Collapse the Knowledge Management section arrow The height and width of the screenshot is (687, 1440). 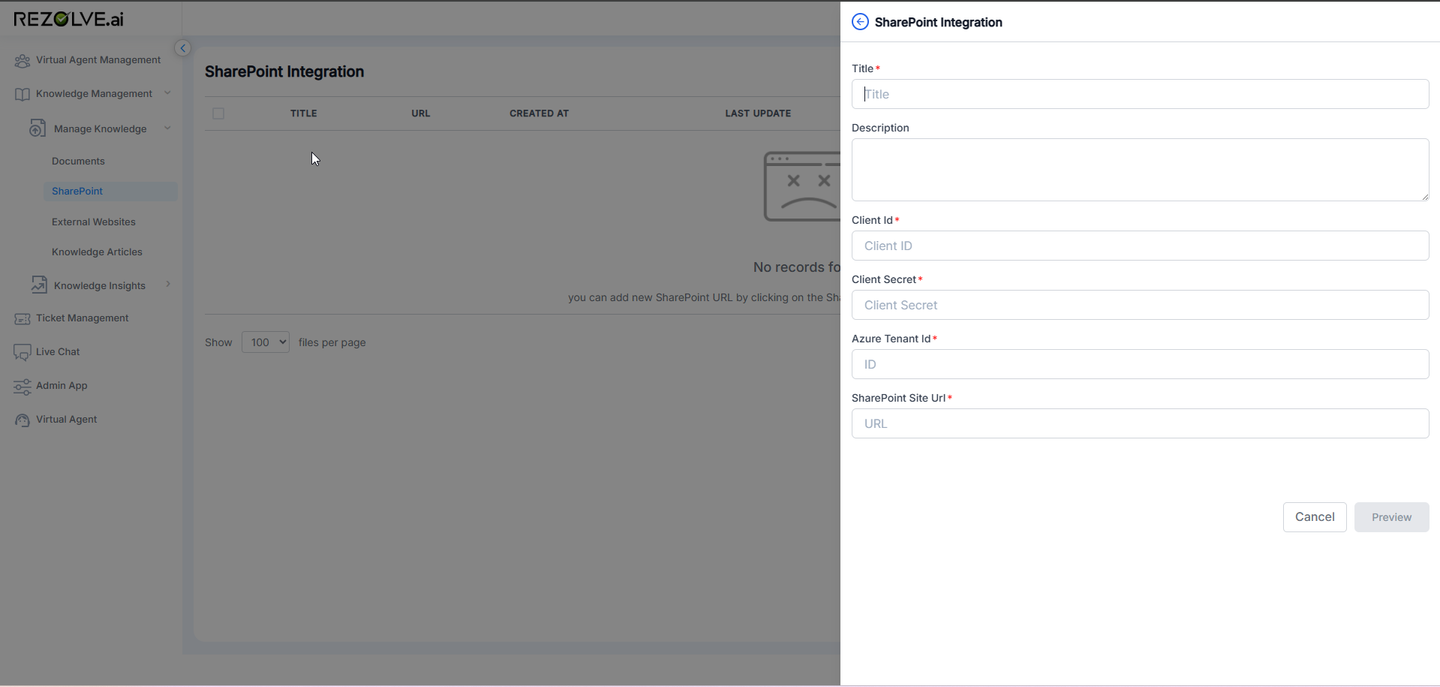click(x=167, y=93)
